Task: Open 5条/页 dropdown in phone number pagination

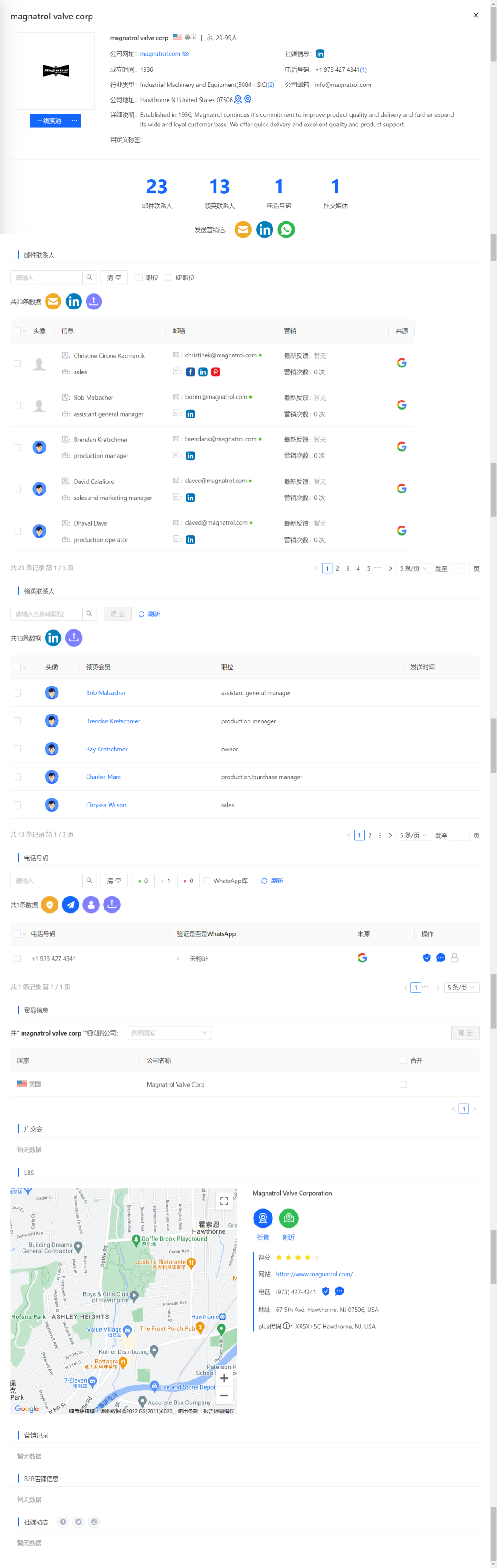Action: (x=462, y=987)
